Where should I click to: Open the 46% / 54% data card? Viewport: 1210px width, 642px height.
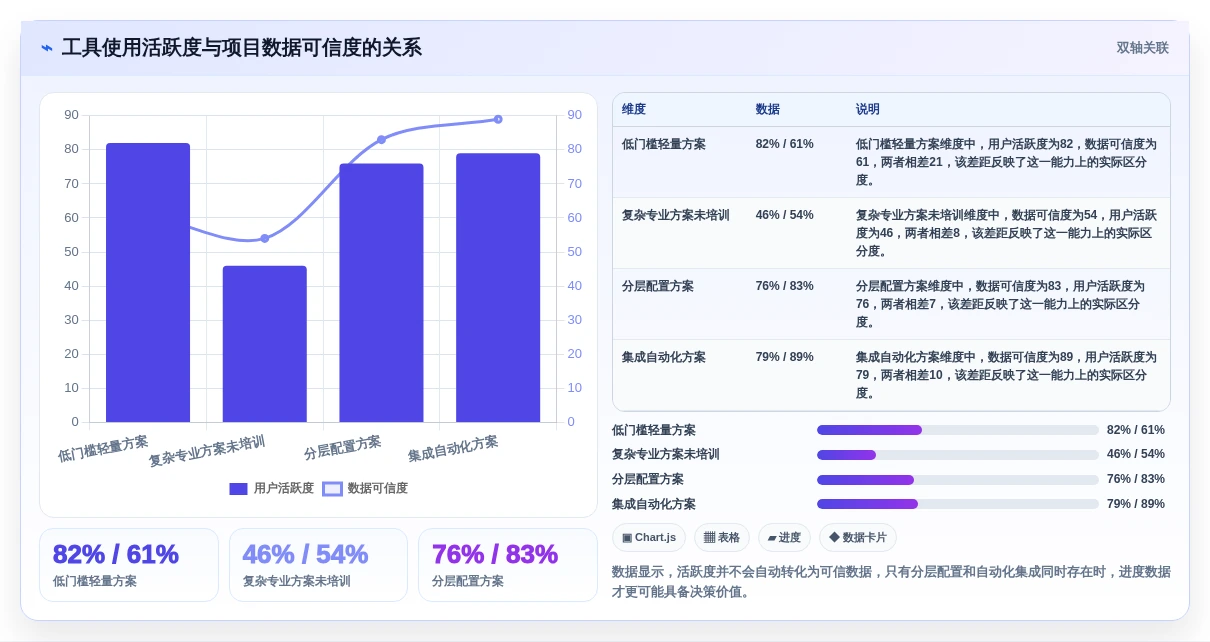[x=318, y=565]
